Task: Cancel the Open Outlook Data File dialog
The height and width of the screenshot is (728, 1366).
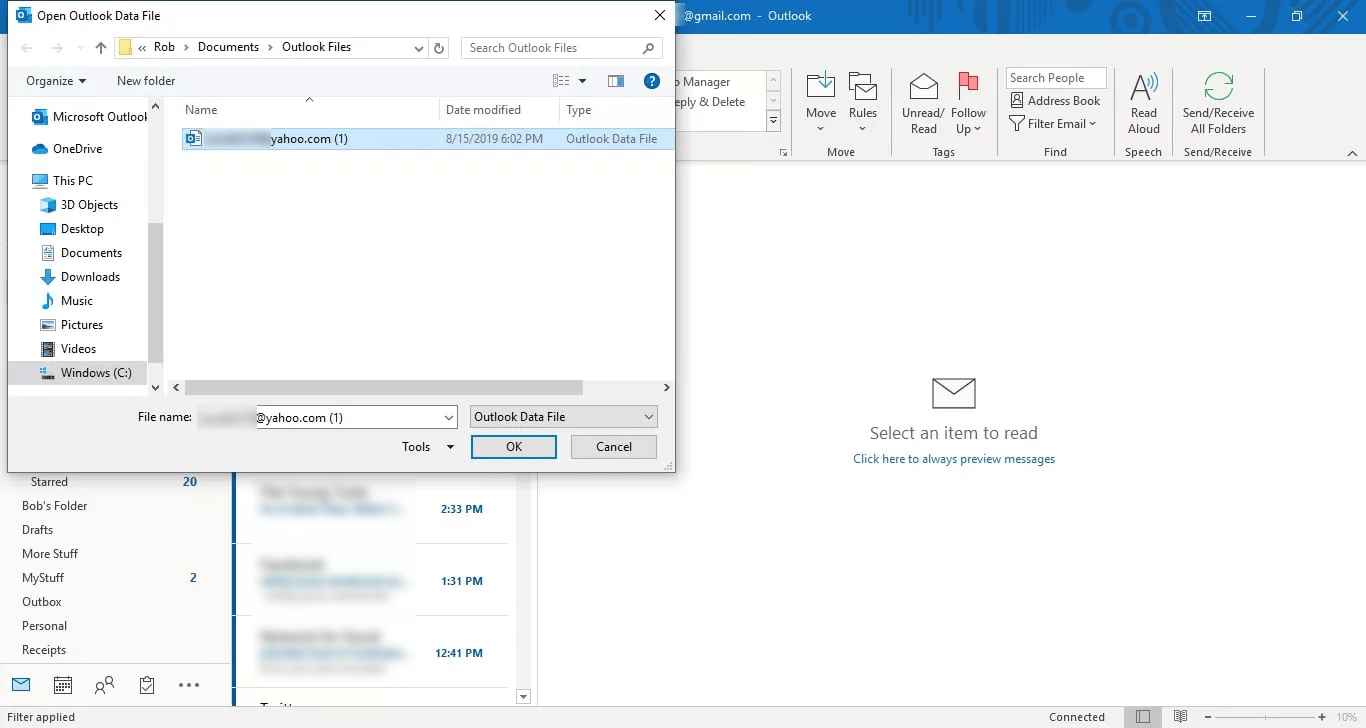Action: (614, 447)
